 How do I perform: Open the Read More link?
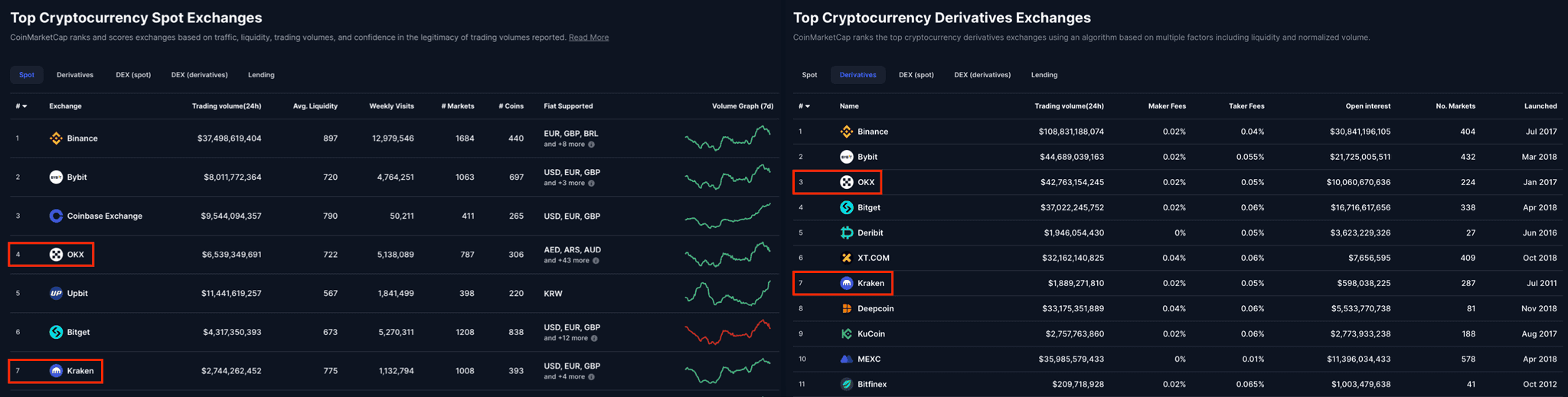coord(588,37)
